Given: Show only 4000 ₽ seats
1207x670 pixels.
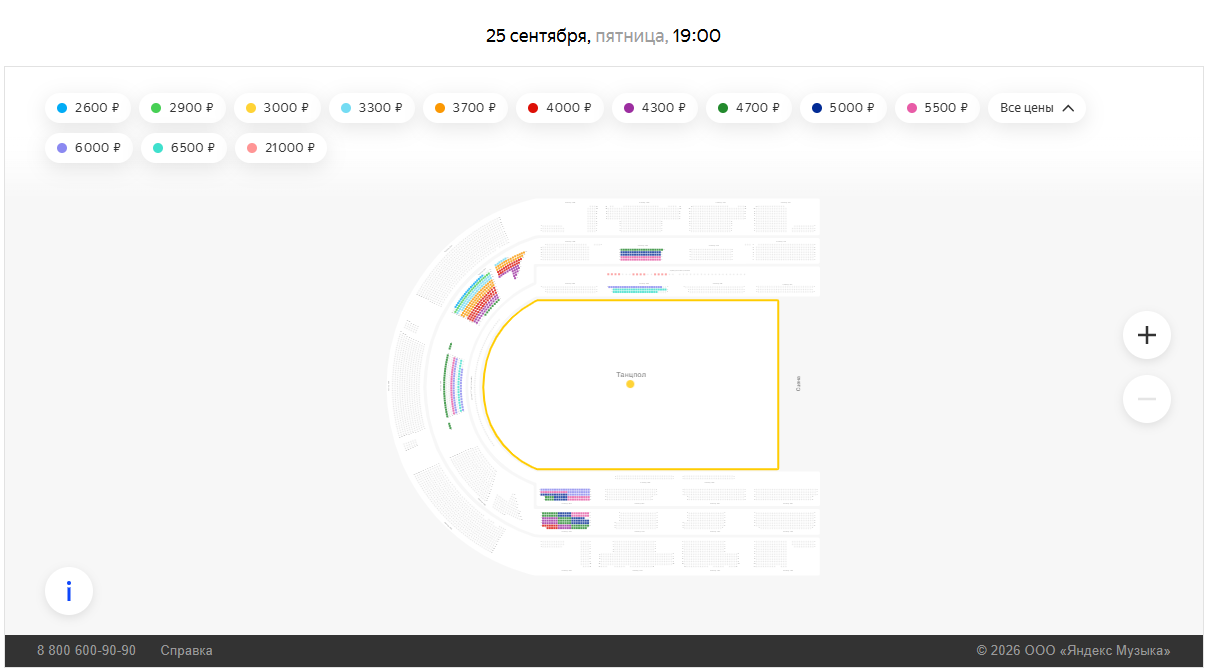Looking at the screenshot, I should [559, 108].
